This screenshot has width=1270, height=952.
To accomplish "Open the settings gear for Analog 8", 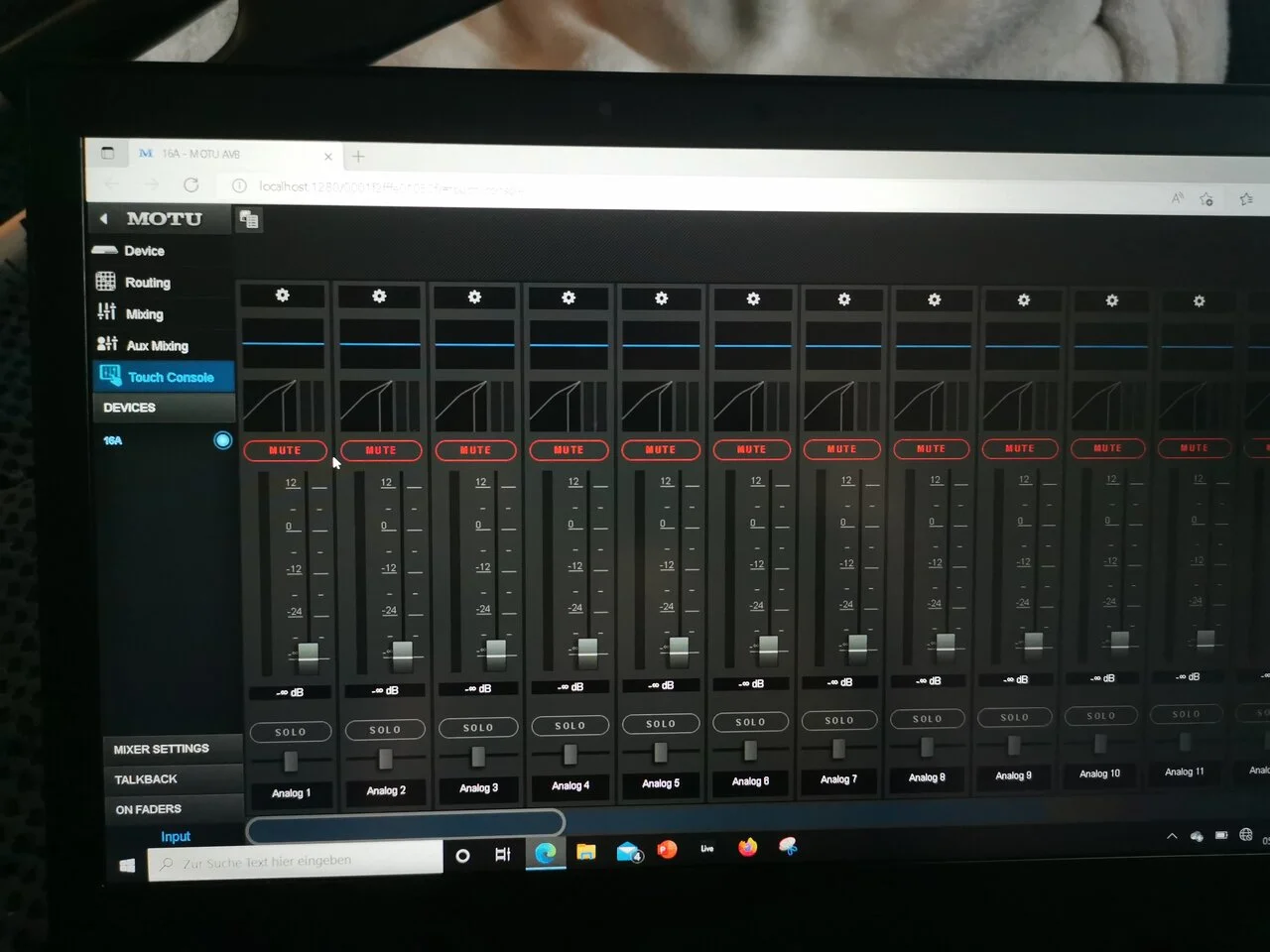I will coord(935,299).
